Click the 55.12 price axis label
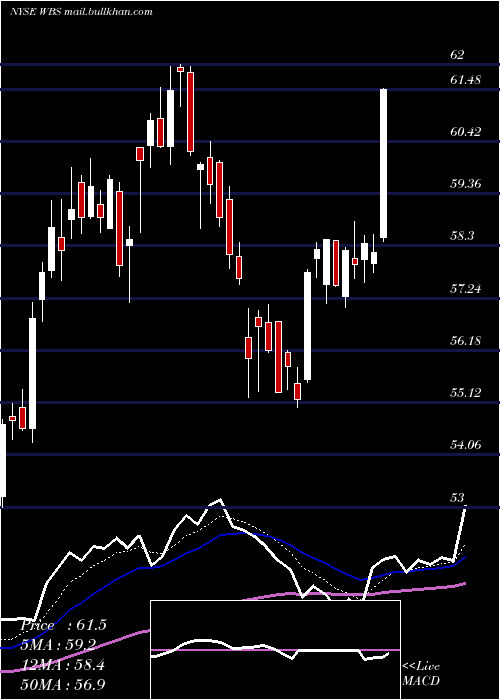The width and height of the screenshot is (500, 700). tap(466, 392)
